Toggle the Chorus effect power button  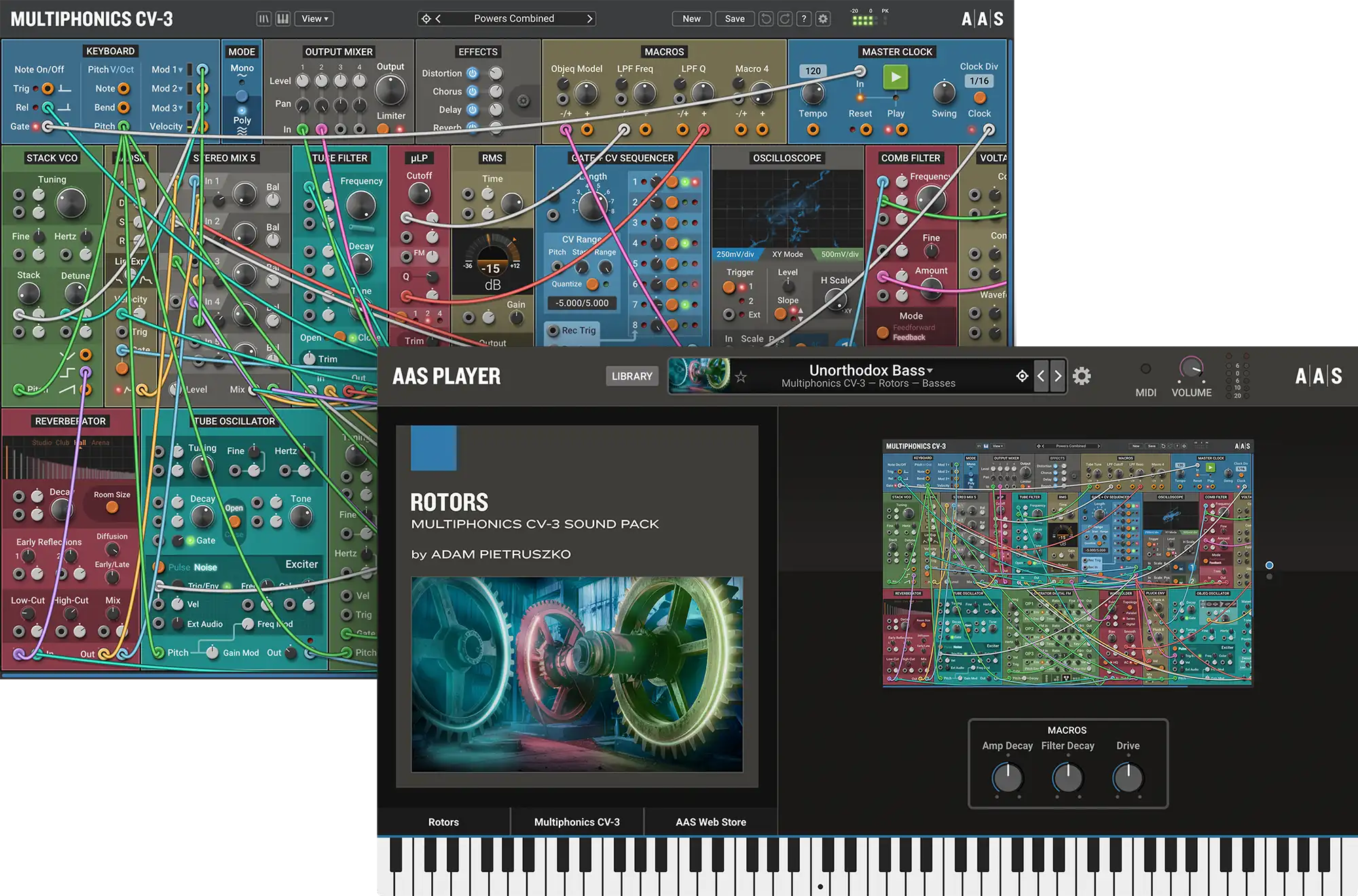point(473,91)
